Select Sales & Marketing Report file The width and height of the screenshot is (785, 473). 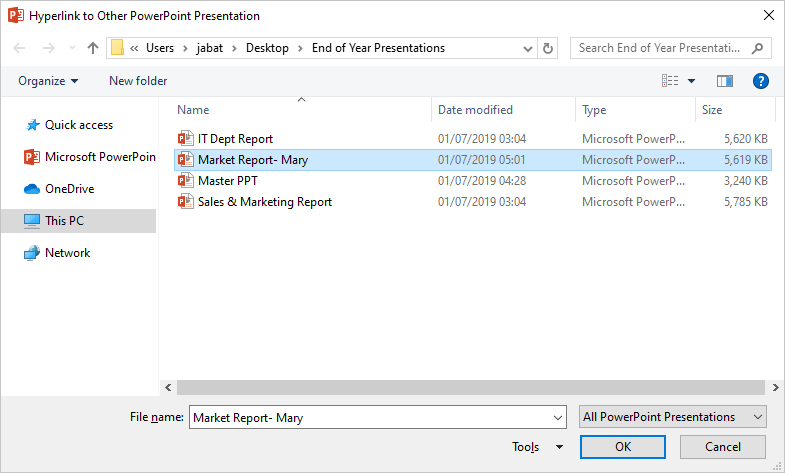[264, 202]
